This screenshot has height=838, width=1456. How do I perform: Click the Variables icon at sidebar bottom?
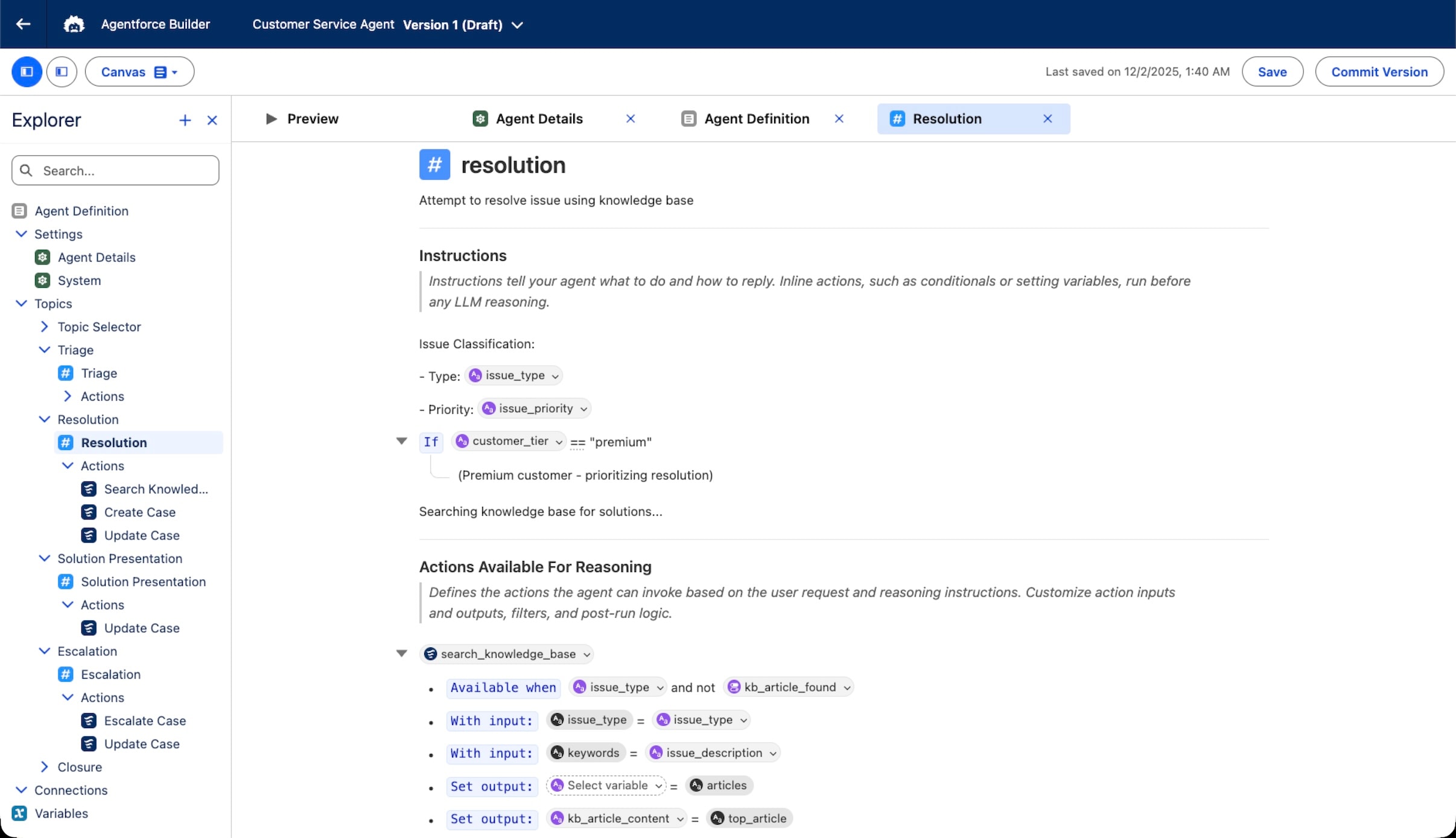pos(20,813)
